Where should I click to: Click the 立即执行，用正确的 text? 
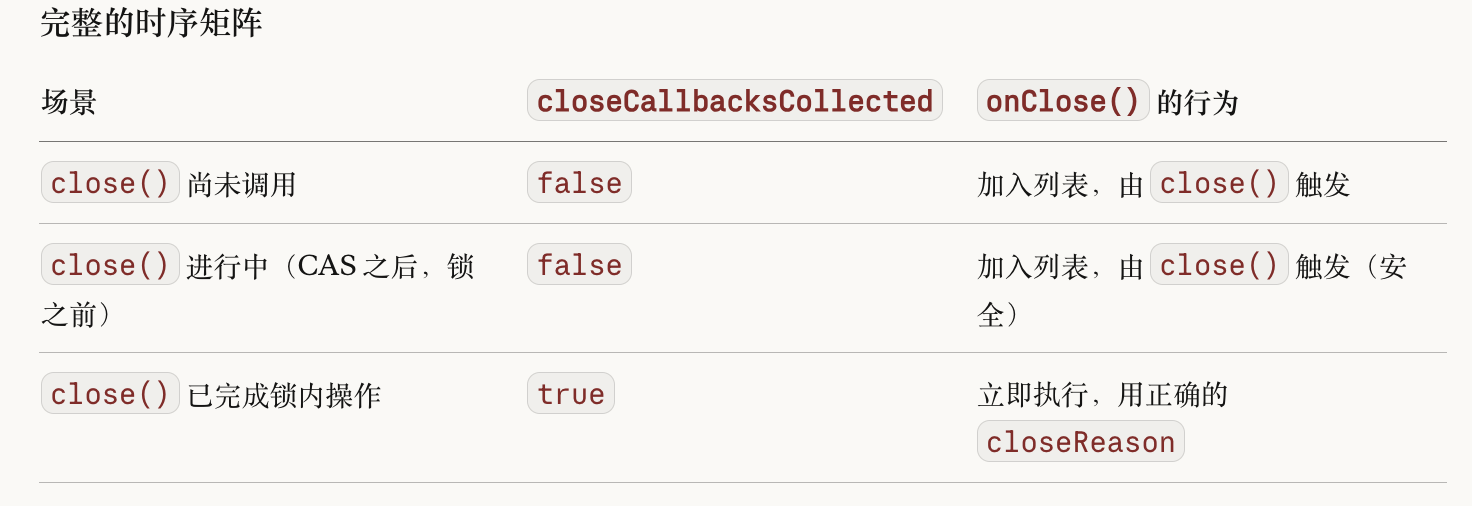pos(1102,395)
